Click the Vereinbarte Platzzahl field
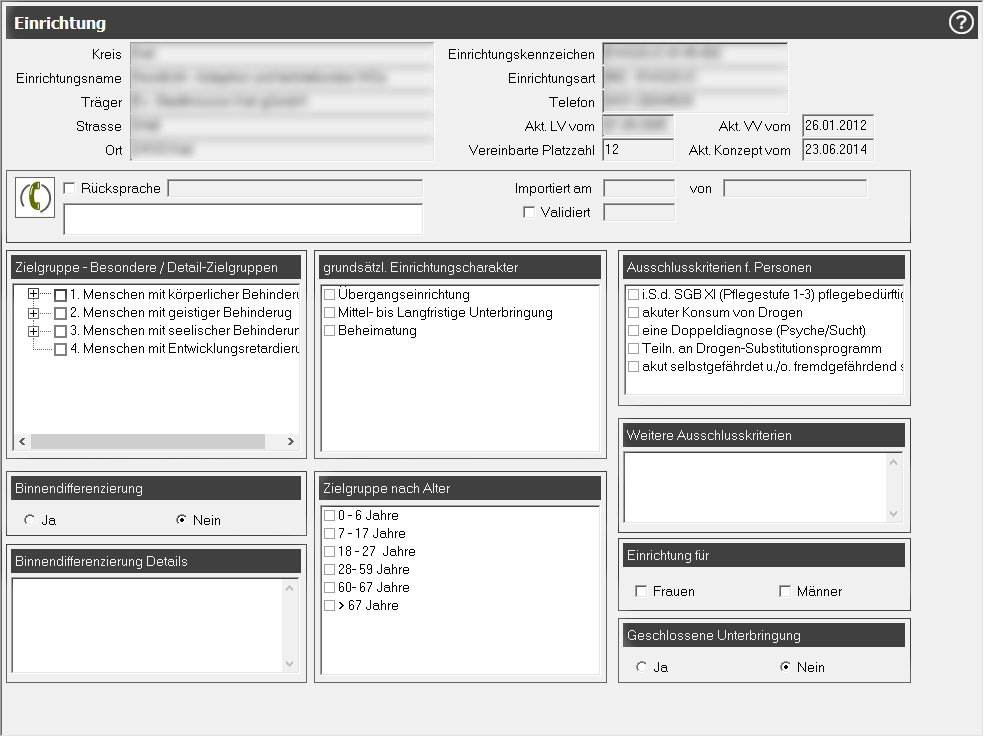984x737 pixels. pyautogui.click(x=638, y=150)
